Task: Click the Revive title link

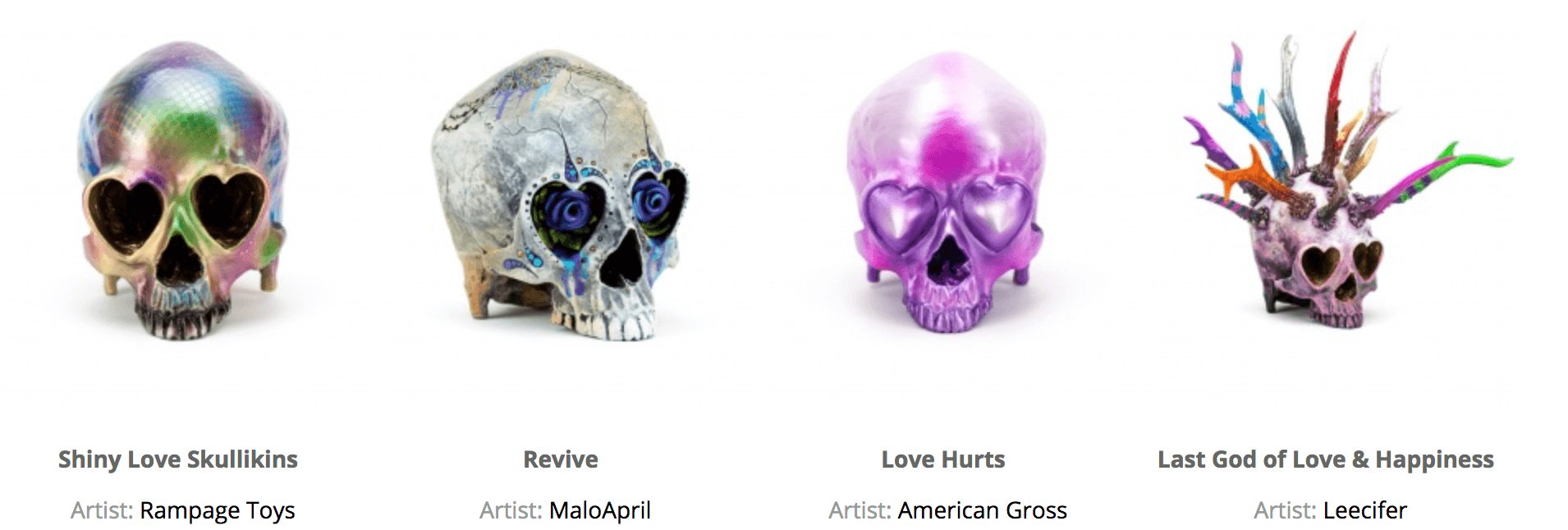Action: point(561,459)
